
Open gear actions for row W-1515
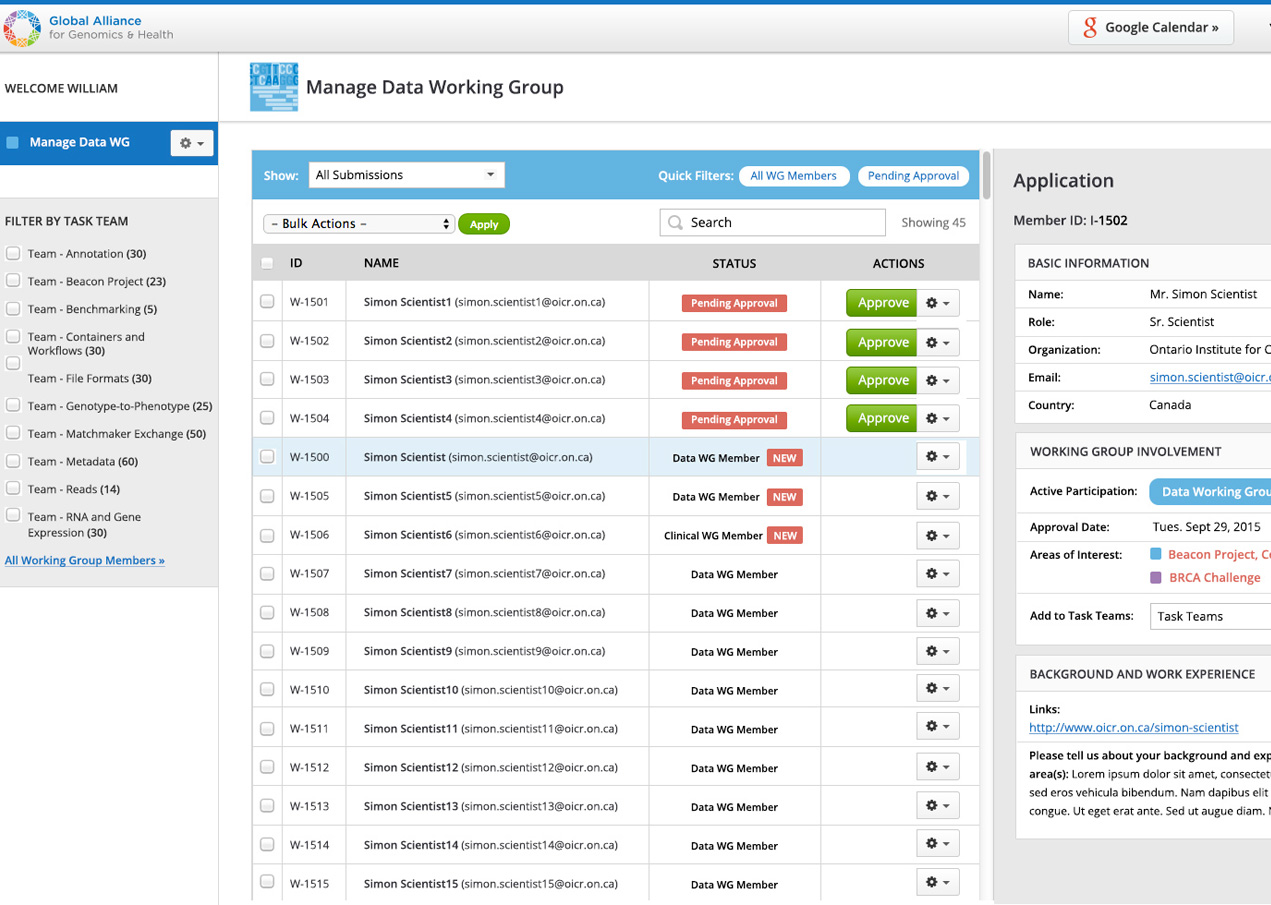[937, 883]
